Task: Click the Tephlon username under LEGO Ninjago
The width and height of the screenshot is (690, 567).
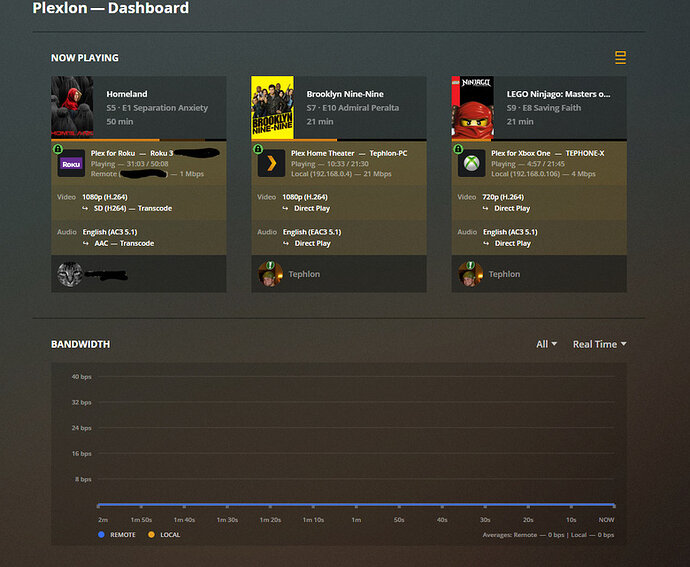Action: (x=504, y=274)
